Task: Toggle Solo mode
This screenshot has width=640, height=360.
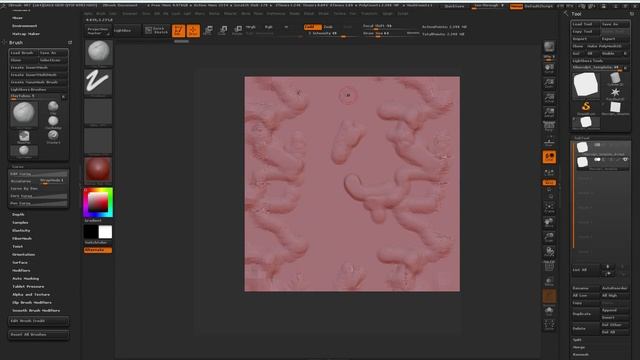Action: (x=549, y=311)
